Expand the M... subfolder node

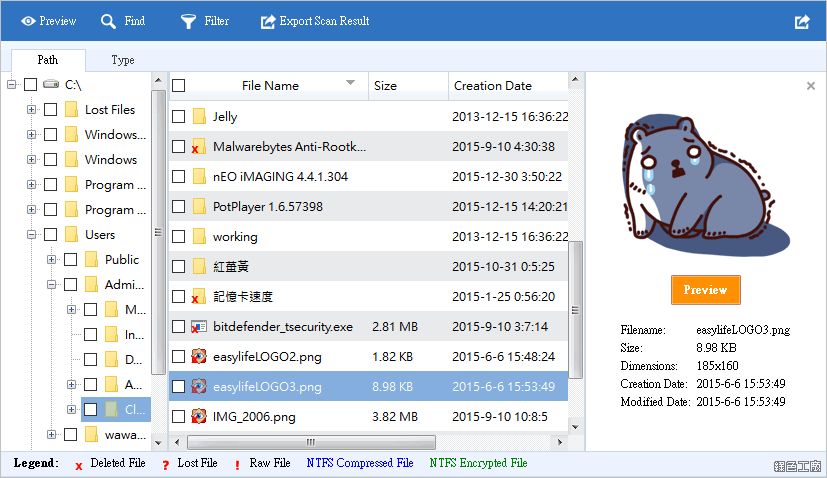click(x=72, y=310)
